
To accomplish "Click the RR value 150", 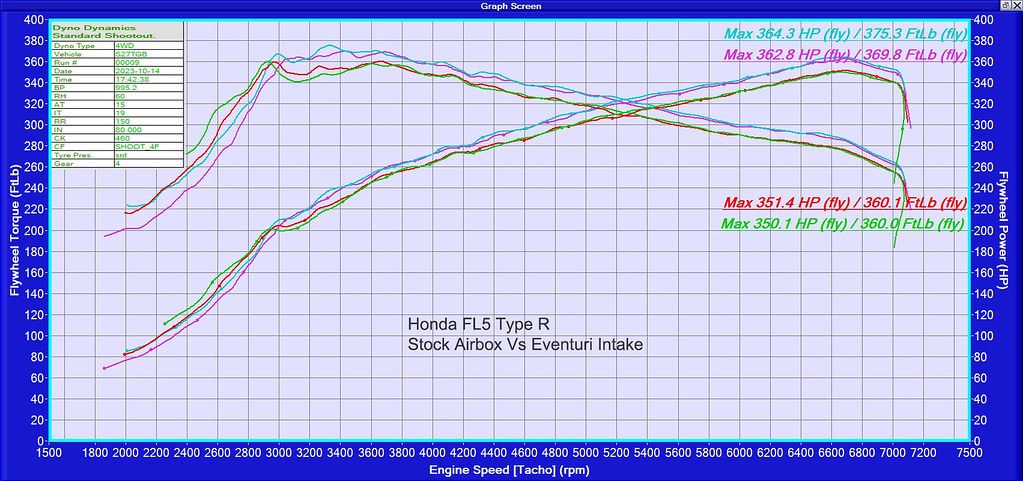I will point(150,121).
